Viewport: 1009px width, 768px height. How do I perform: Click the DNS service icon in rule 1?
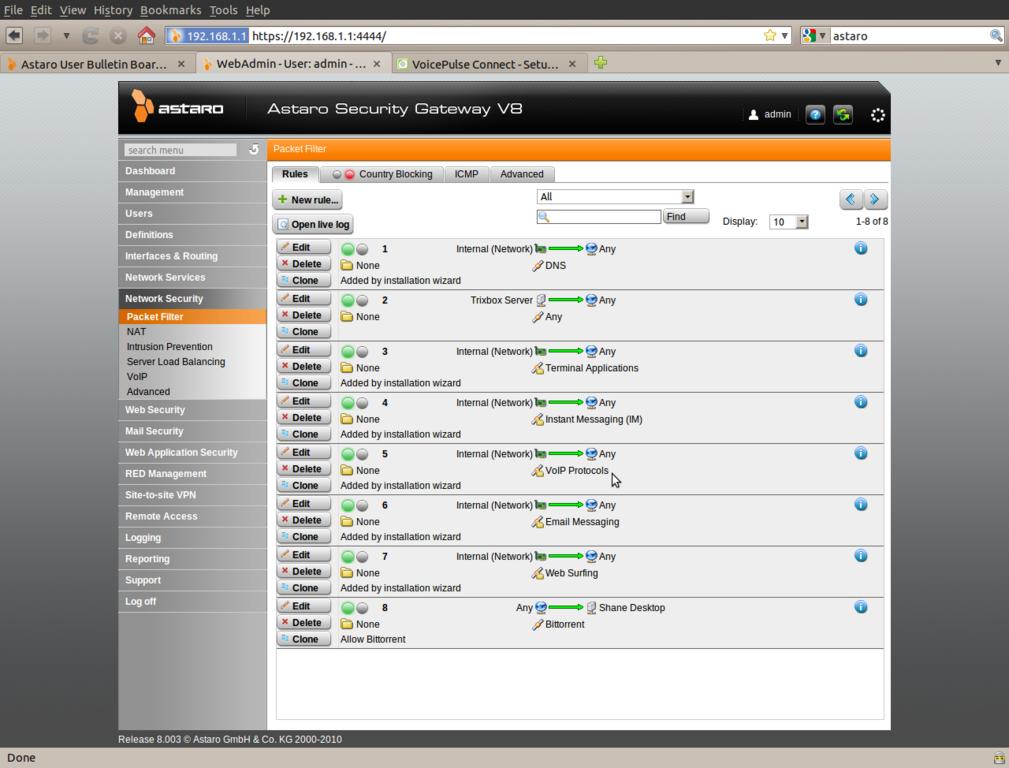538,265
